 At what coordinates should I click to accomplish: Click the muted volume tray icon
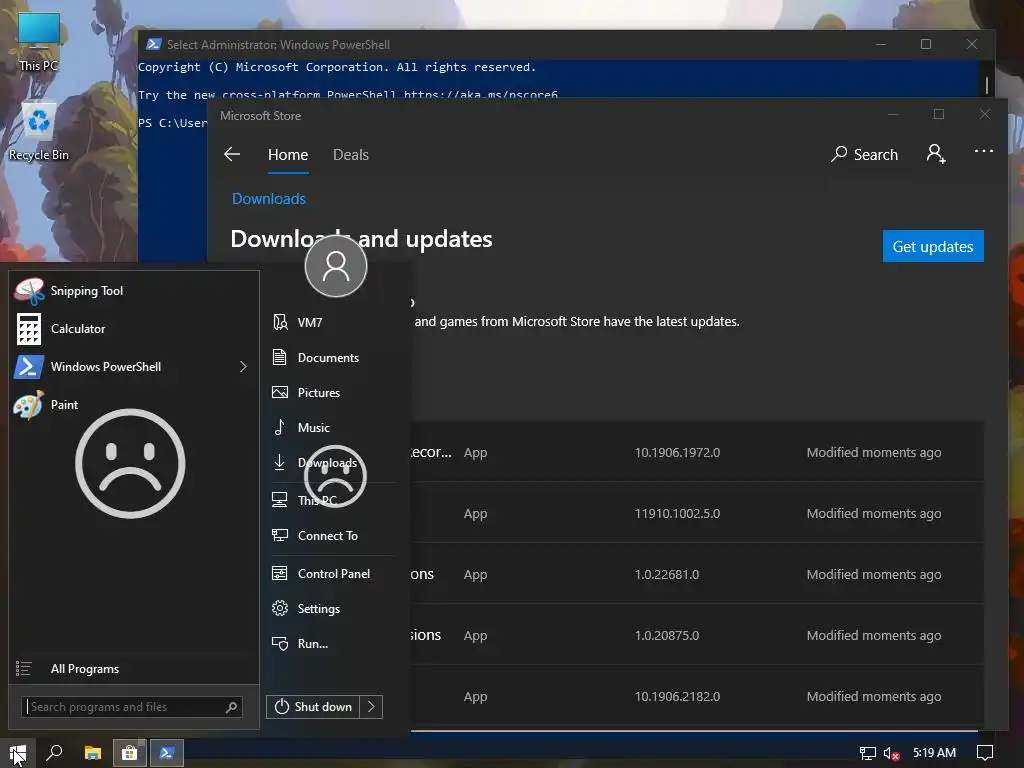pos(891,753)
